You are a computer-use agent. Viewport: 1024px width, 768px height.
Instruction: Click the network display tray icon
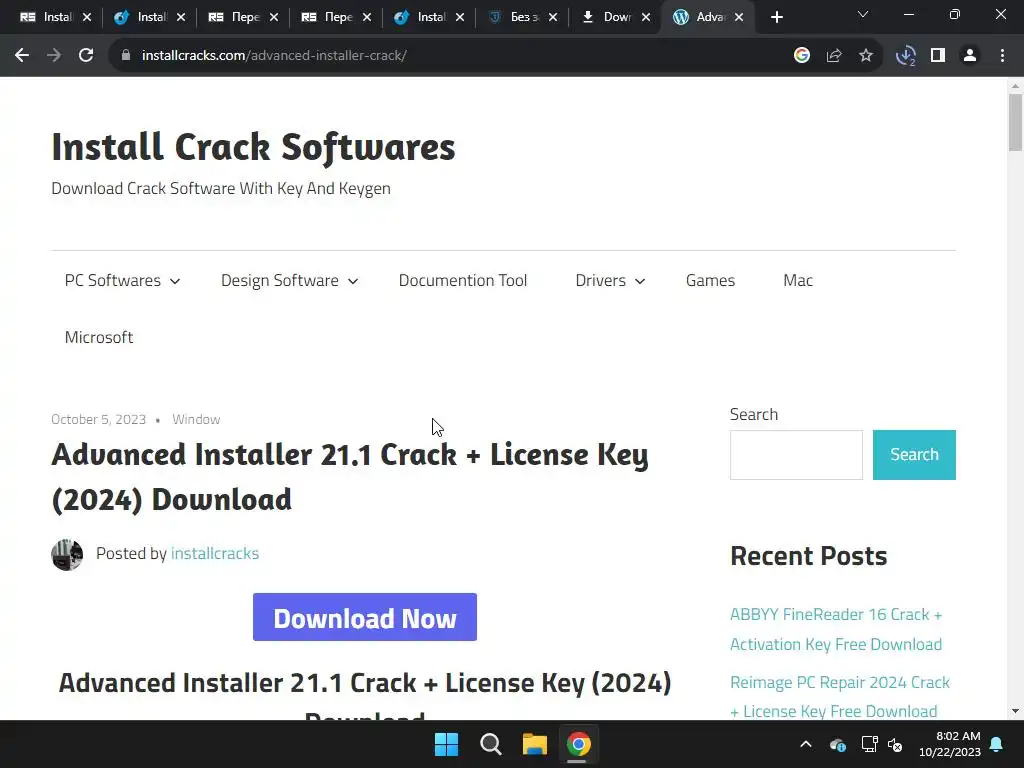pyautogui.click(x=869, y=744)
